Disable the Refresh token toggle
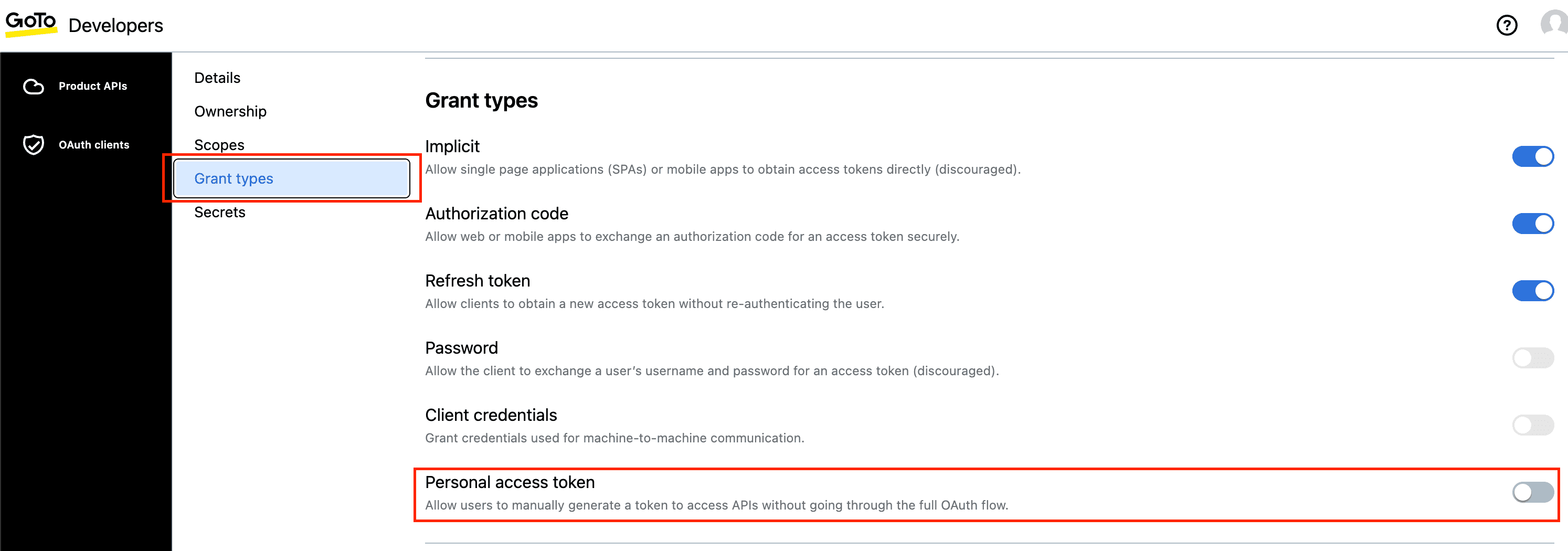The height and width of the screenshot is (551, 1568). [x=1533, y=290]
